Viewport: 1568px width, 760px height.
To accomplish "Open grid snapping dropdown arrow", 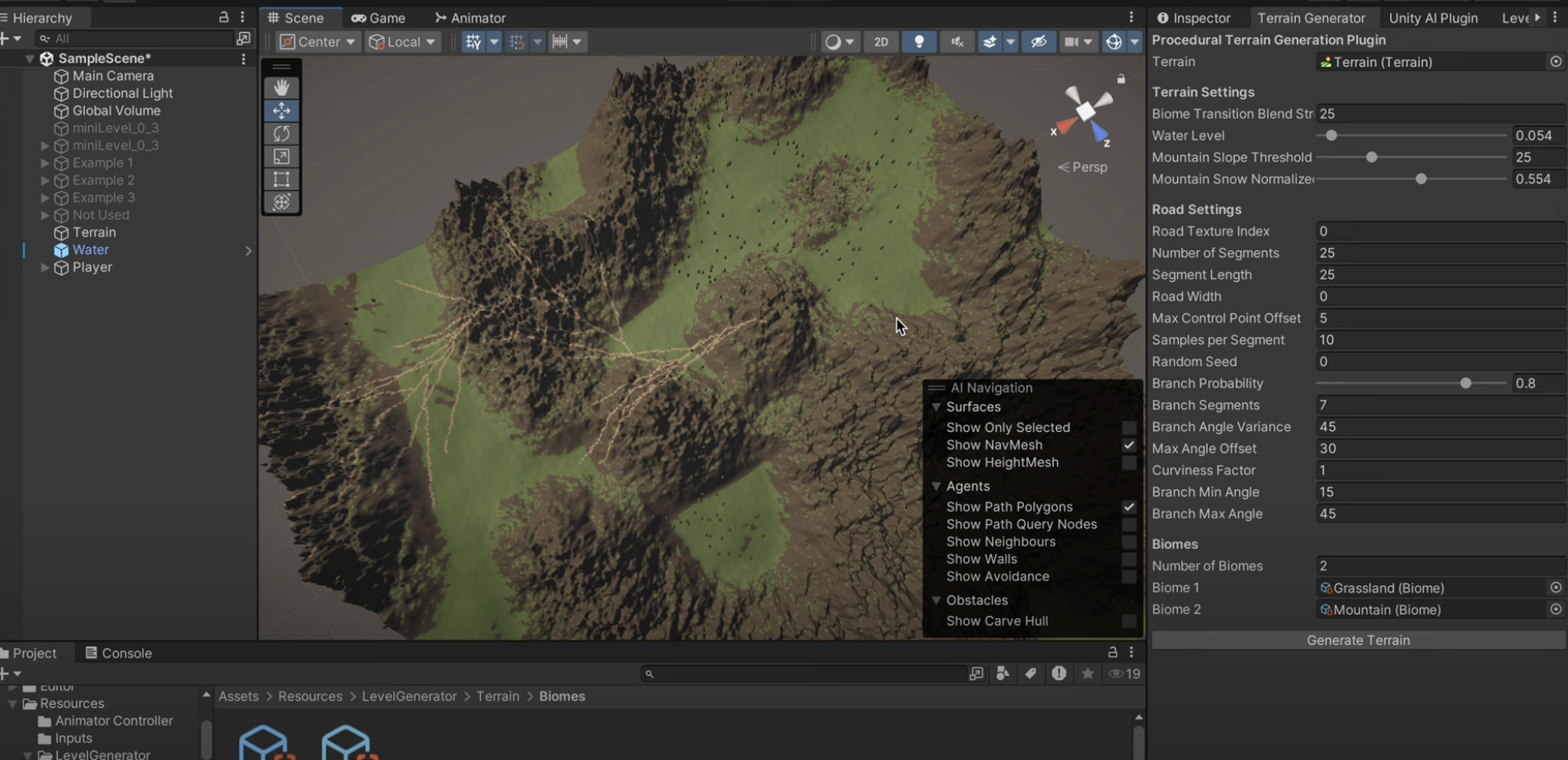I will (x=494, y=41).
